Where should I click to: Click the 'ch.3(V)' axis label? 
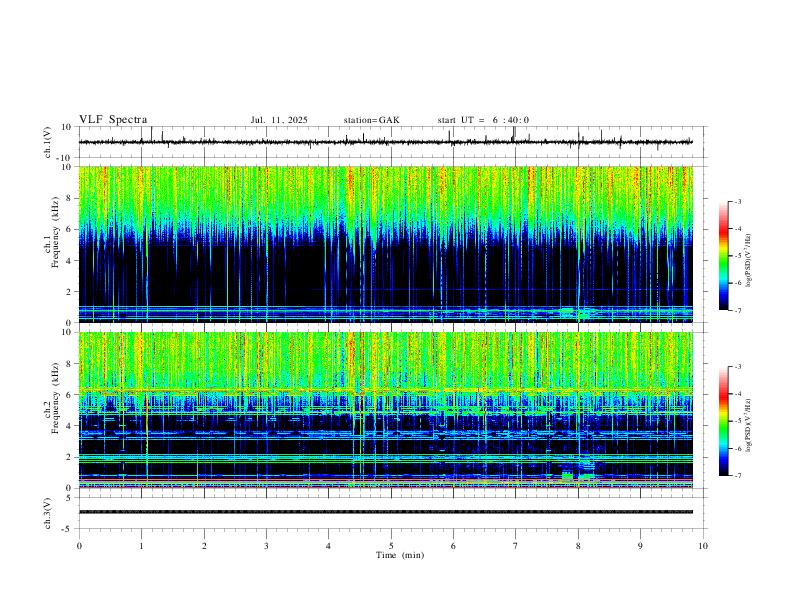(48, 513)
